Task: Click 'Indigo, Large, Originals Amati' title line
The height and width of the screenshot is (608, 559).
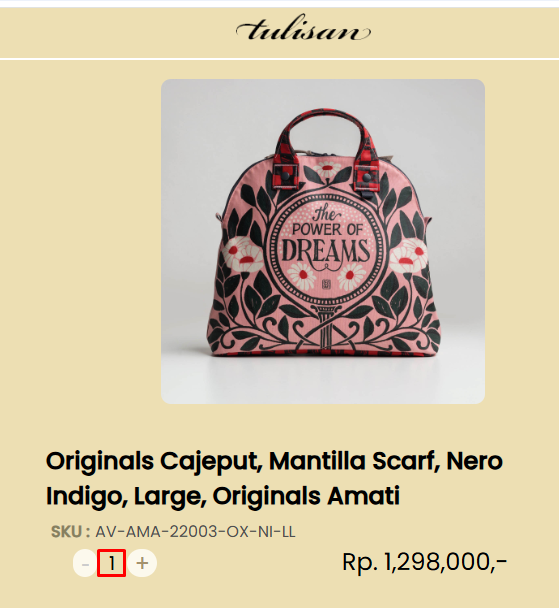Action: click(223, 496)
